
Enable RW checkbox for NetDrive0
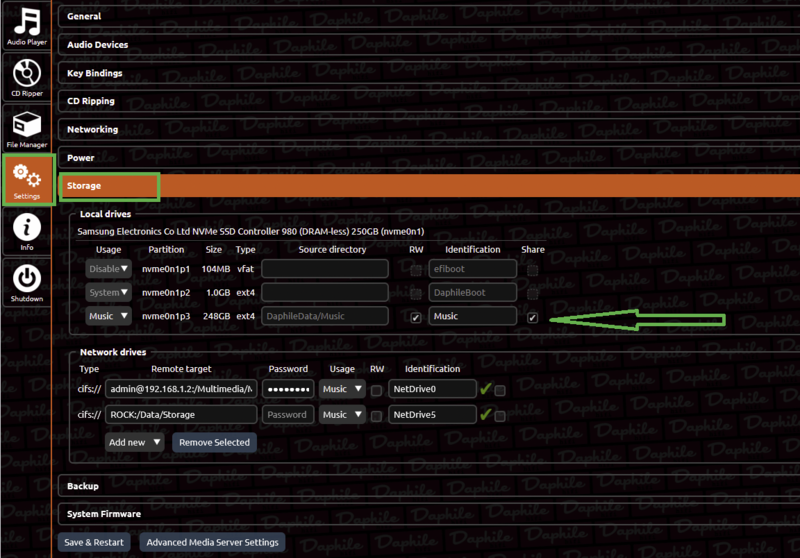(376, 390)
